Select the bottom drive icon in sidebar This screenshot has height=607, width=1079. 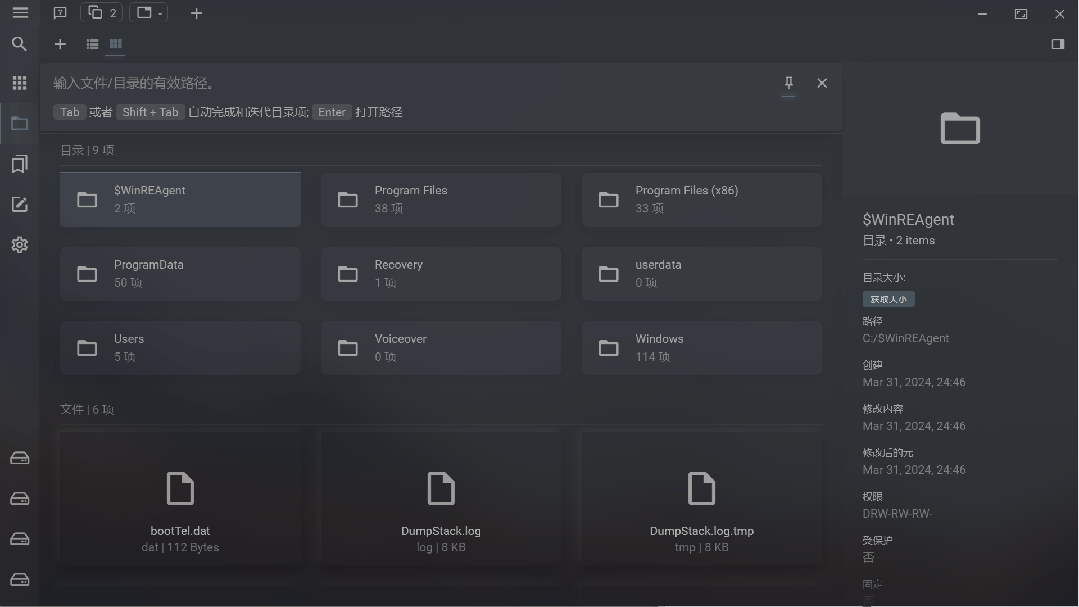(19, 579)
